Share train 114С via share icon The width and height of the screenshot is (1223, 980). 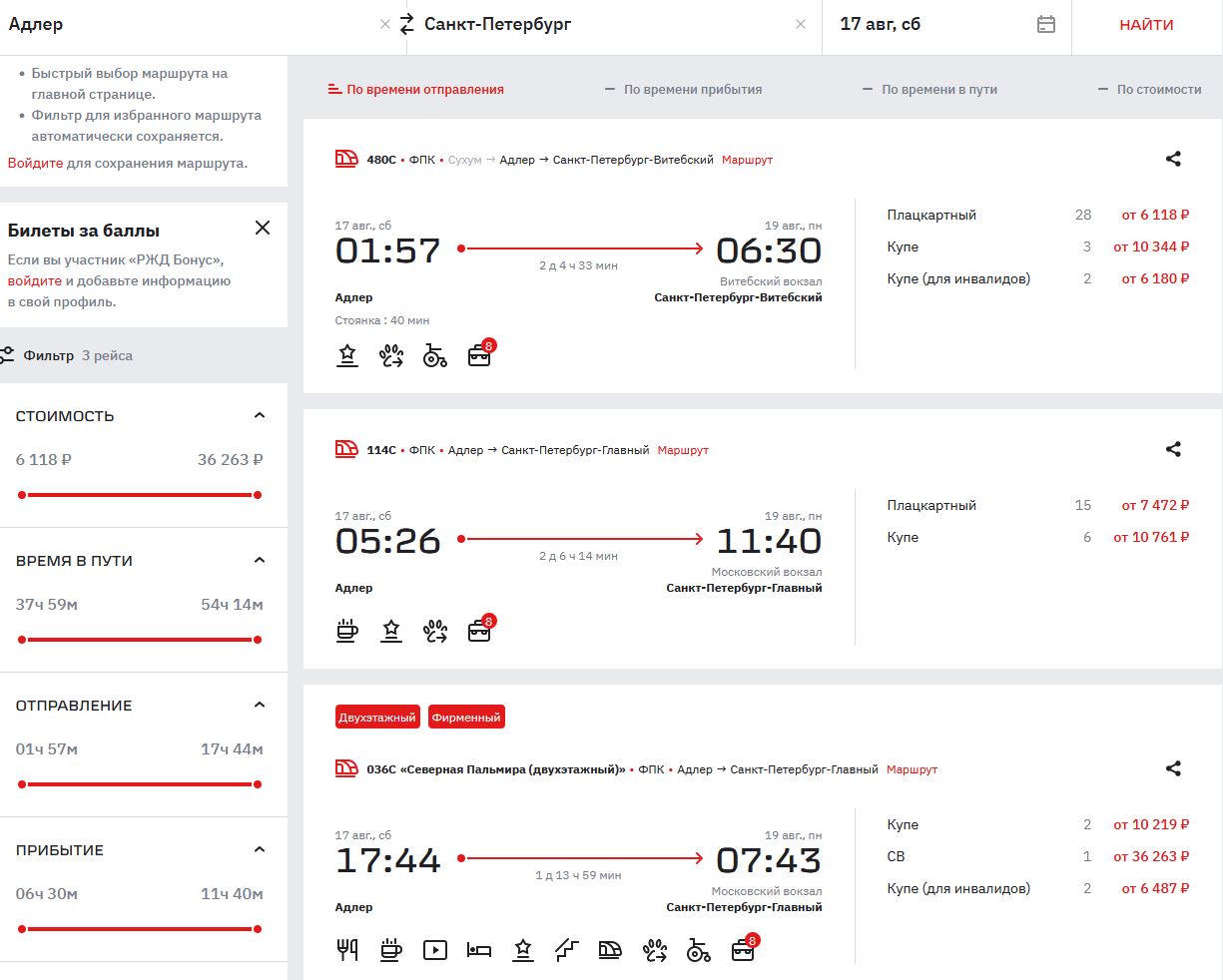click(1173, 449)
